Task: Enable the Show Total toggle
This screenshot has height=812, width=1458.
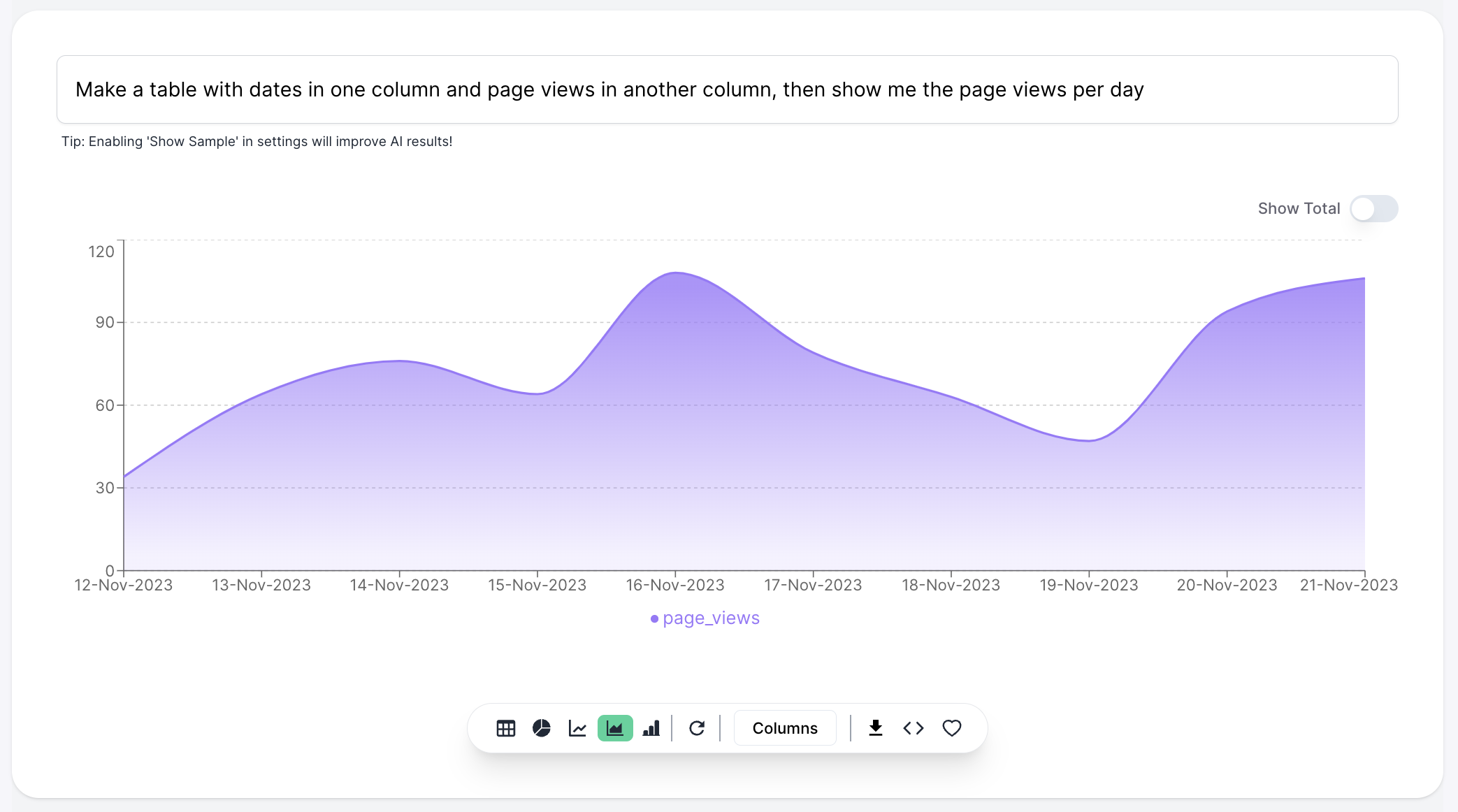Action: [x=1373, y=209]
